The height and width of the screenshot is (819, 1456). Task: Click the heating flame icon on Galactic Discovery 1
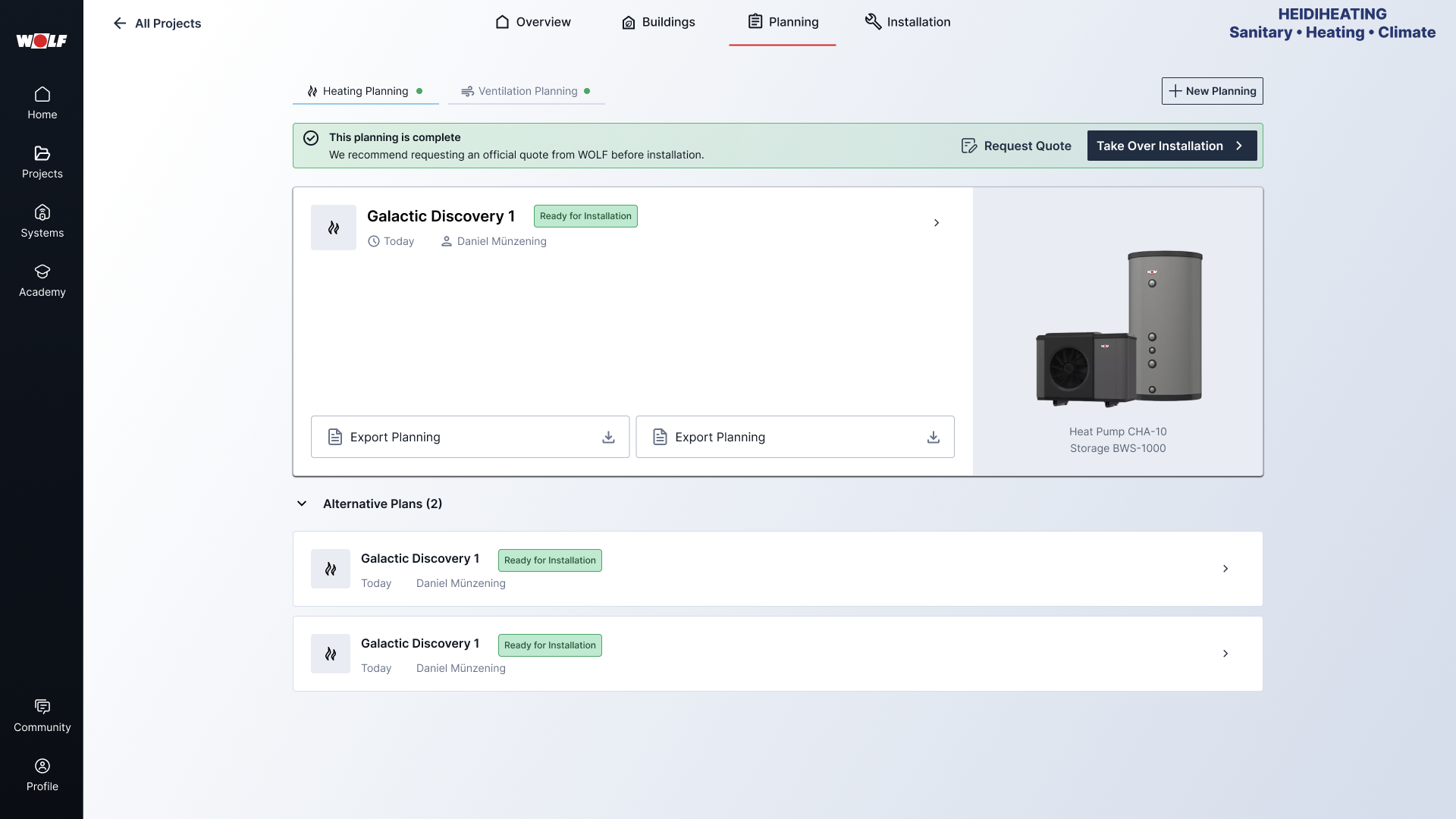pos(333,227)
